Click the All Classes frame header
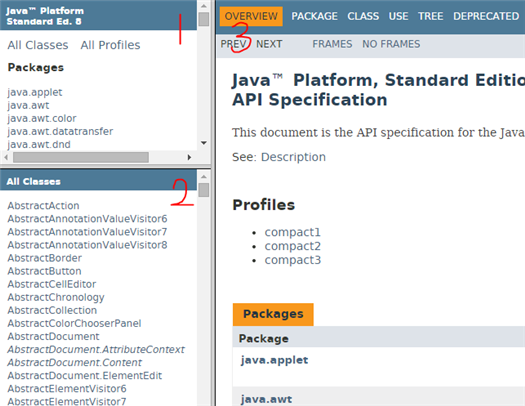525x406 pixels. [33, 181]
